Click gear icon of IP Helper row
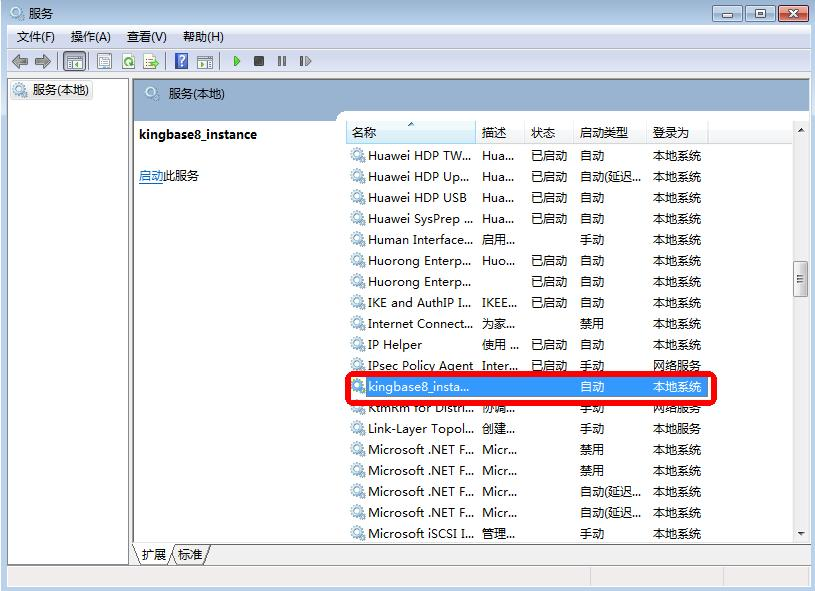Screen dimensions: 815x591 [358, 344]
